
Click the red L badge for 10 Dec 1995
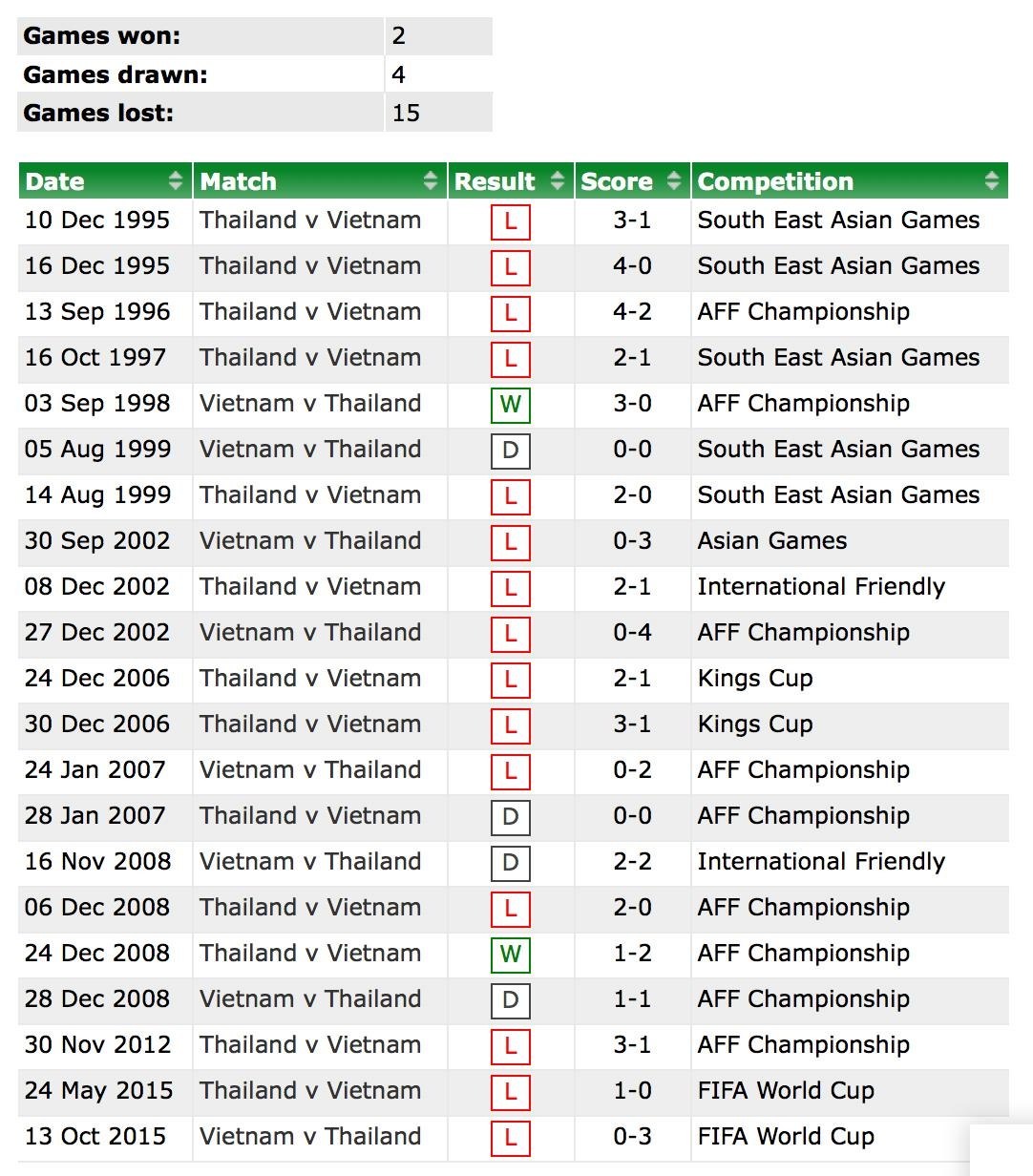point(511,221)
